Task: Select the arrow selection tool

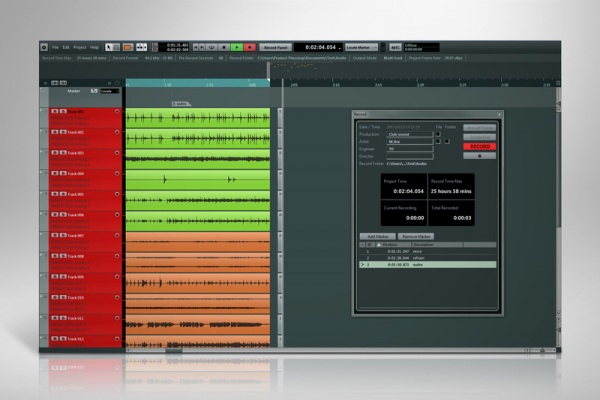Action: coord(108,47)
